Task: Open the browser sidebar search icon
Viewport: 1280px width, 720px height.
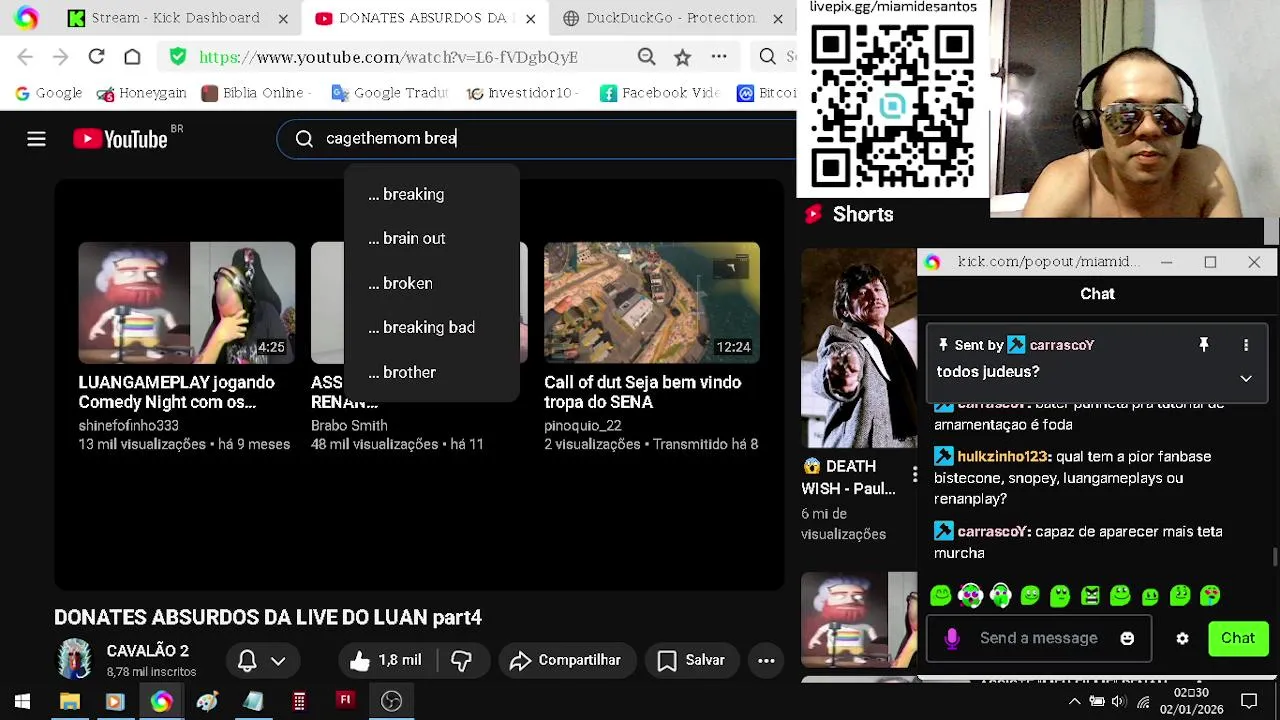Action: coord(767,57)
